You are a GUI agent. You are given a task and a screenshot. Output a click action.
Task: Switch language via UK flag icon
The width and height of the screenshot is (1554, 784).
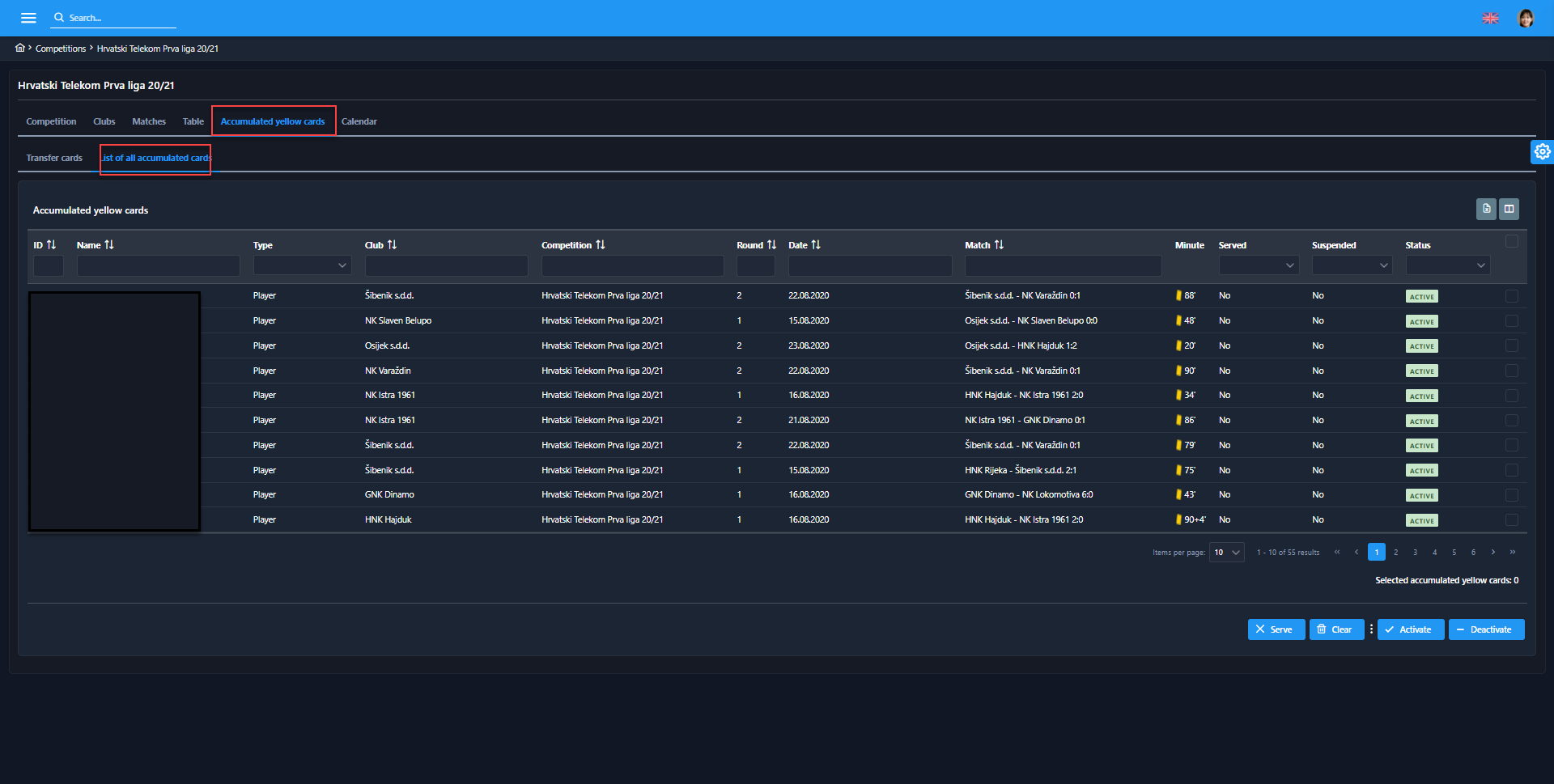(x=1490, y=18)
